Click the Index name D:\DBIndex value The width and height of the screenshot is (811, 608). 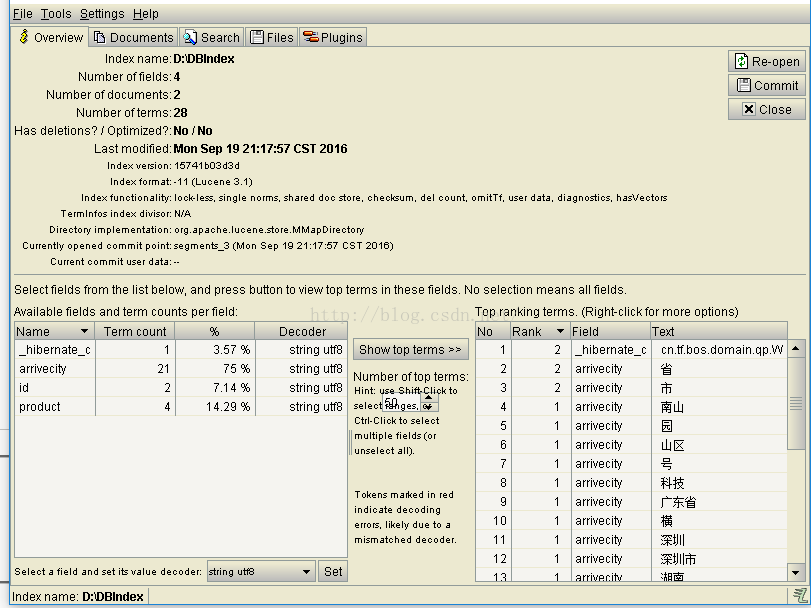[x=204, y=59]
